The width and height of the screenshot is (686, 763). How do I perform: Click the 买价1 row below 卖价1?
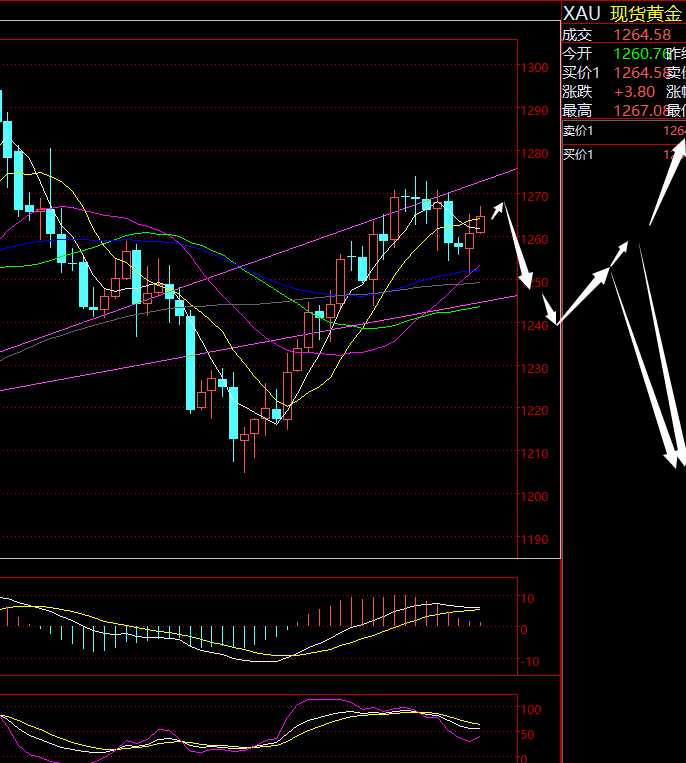624,155
